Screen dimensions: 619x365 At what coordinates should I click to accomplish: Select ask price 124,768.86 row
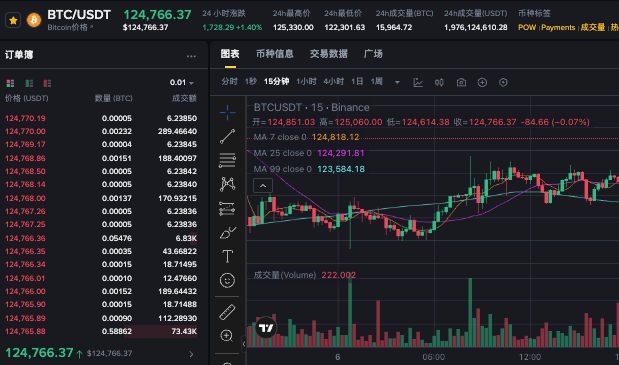coord(101,158)
